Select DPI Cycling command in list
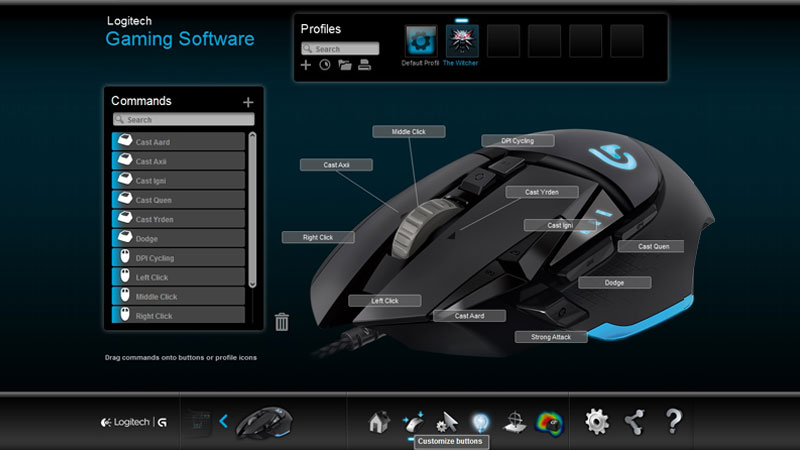800x450 pixels. click(x=179, y=258)
